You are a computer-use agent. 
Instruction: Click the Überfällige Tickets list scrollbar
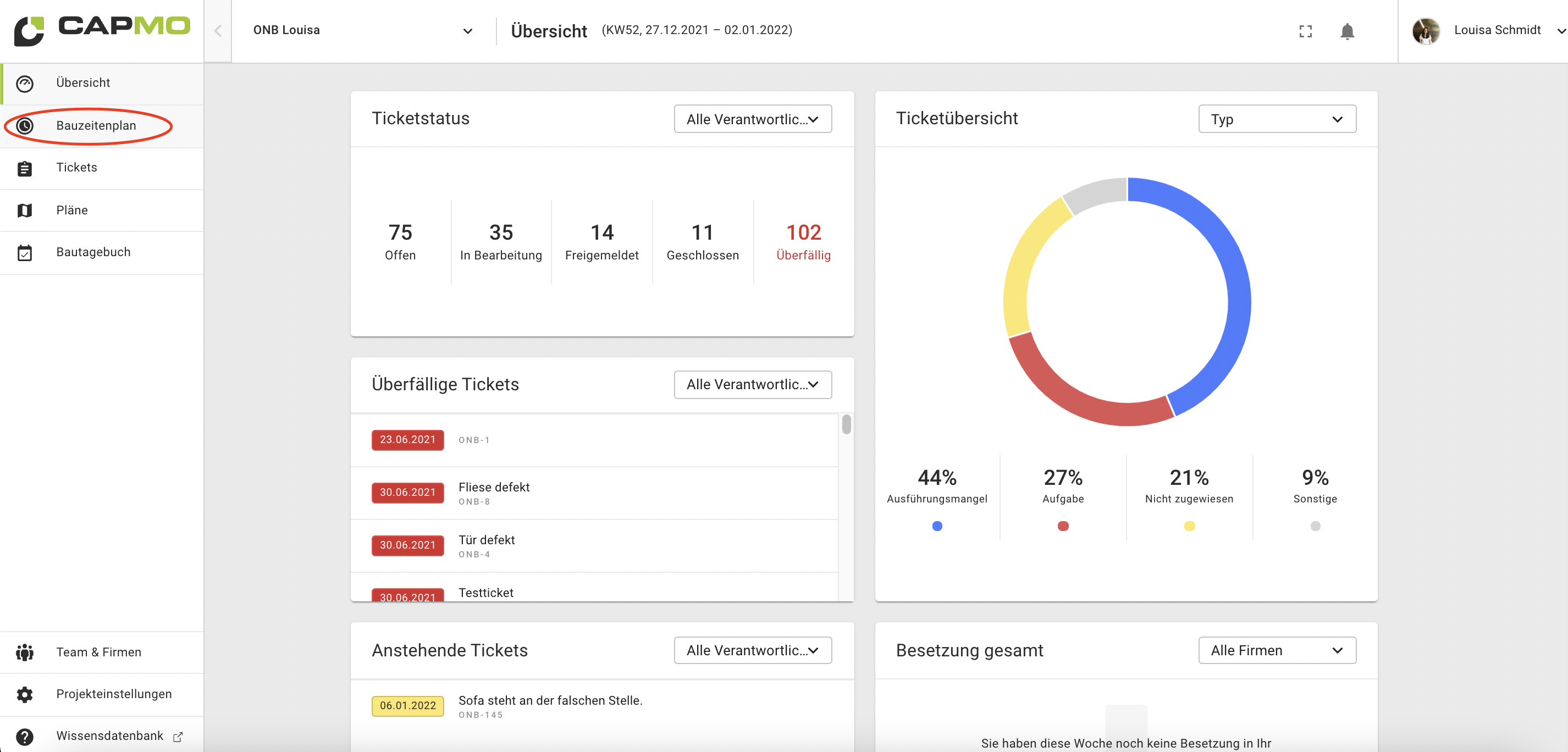[x=846, y=424]
